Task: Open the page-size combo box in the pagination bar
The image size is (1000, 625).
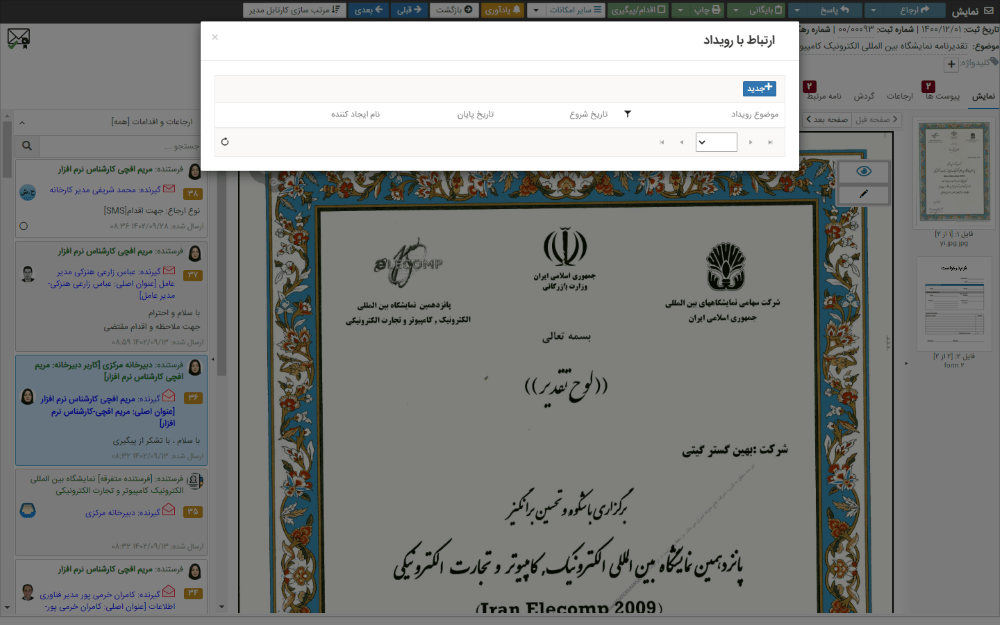Action: pos(717,142)
